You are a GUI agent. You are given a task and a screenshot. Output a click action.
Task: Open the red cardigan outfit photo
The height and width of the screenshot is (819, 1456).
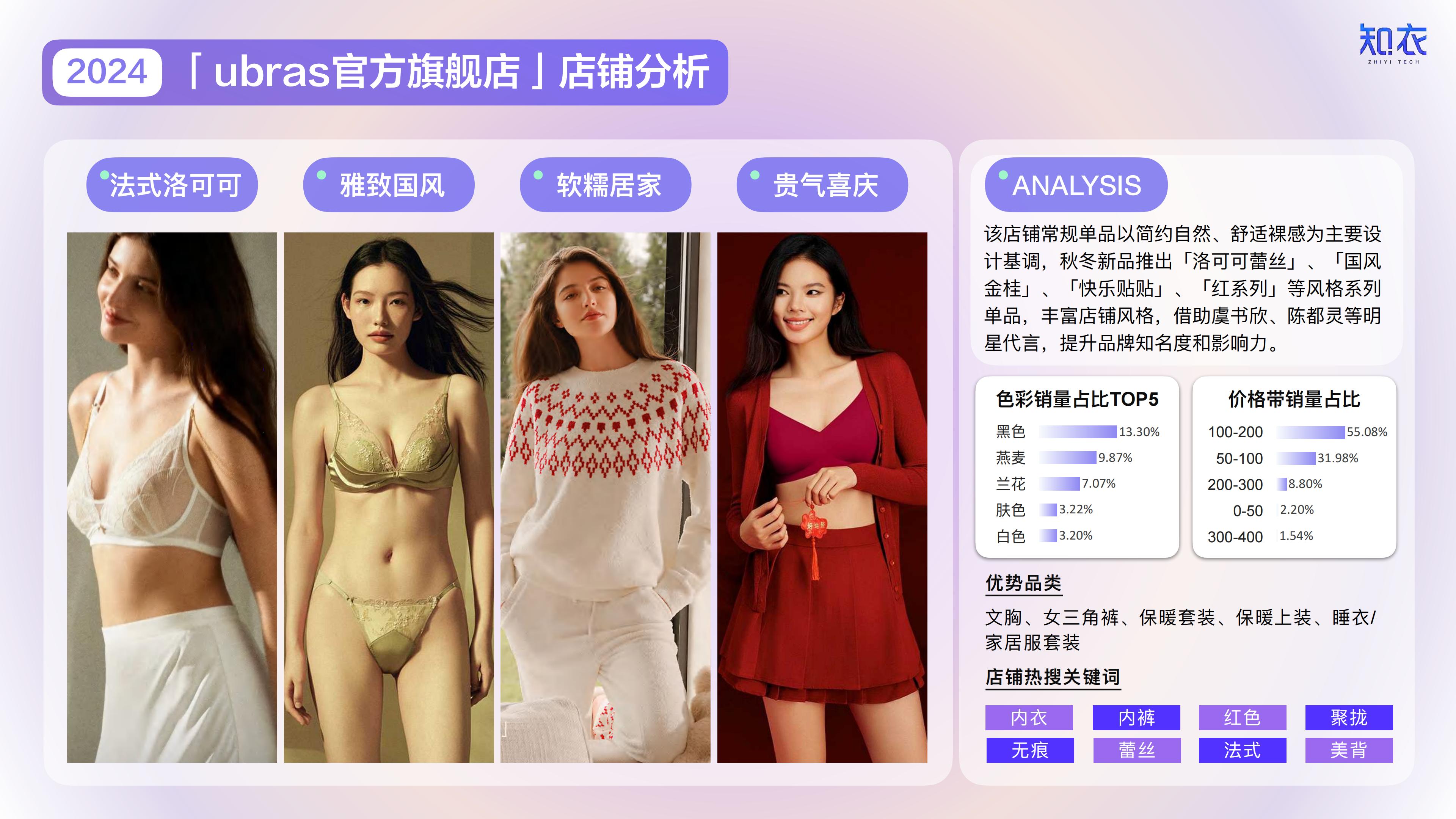(822, 497)
